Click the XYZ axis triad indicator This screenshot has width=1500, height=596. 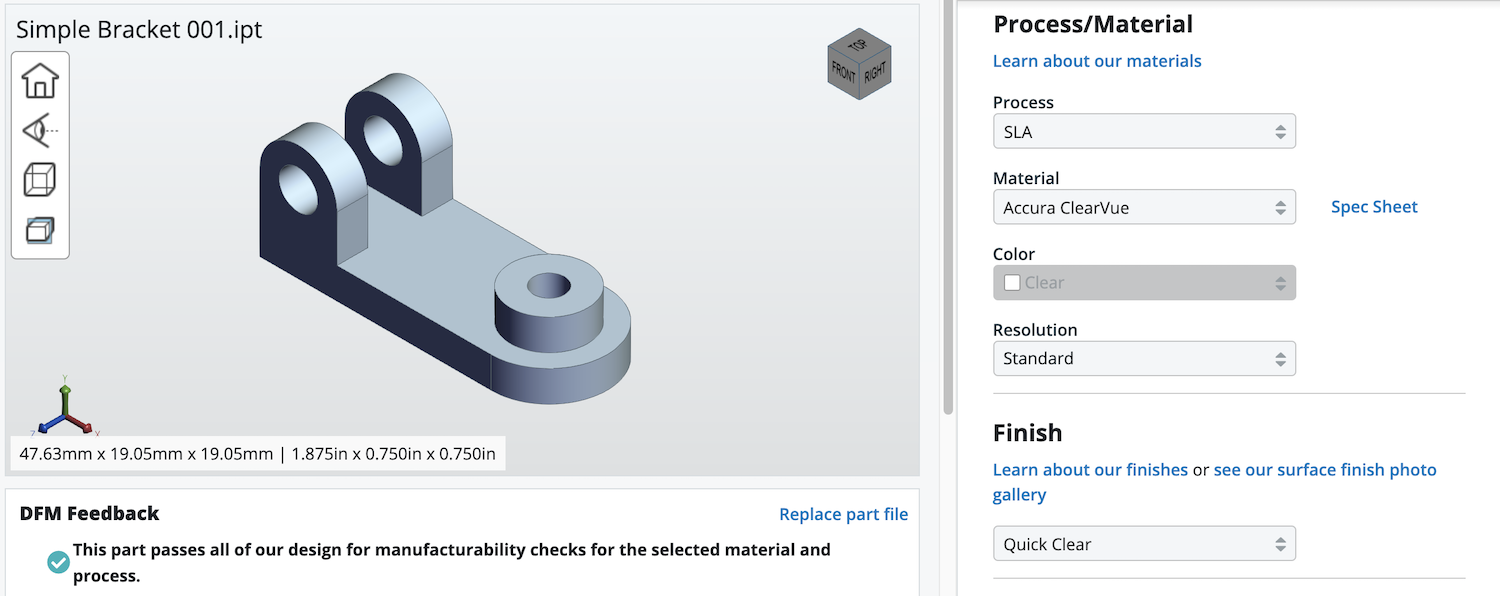pyautogui.click(x=62, y=411)
